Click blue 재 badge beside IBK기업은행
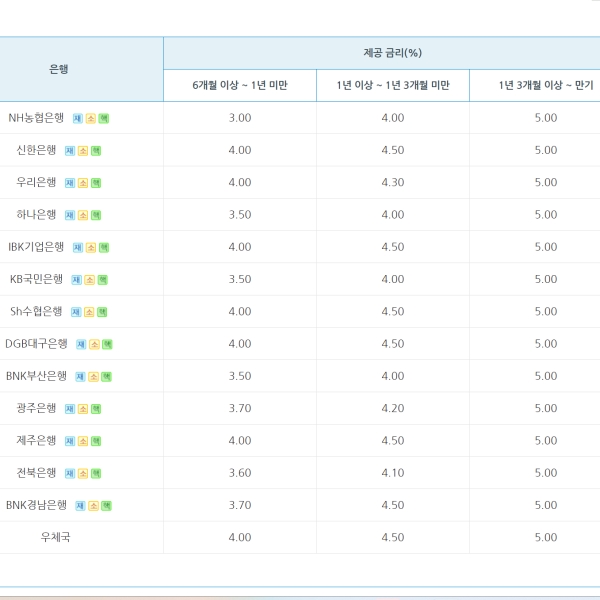Screen dimensions: 600x600 click(x=78, y=248)
